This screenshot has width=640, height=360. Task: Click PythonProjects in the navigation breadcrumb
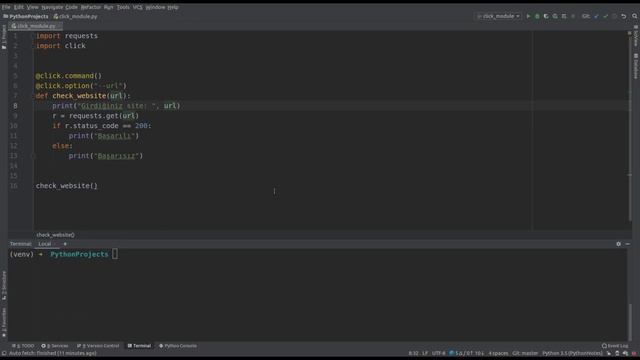coord(26,16)
